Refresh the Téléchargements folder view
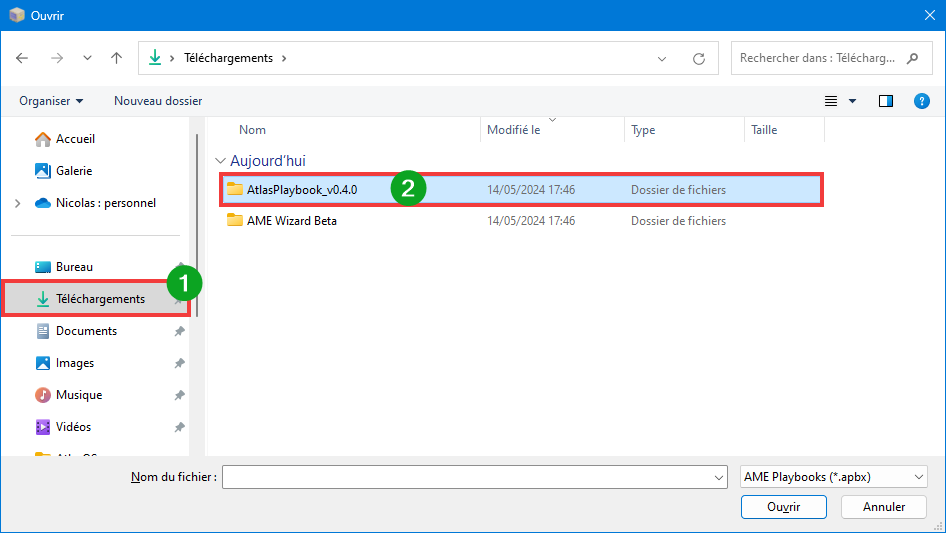This screenshot has height=533, width=946. [x=699, y=59]
